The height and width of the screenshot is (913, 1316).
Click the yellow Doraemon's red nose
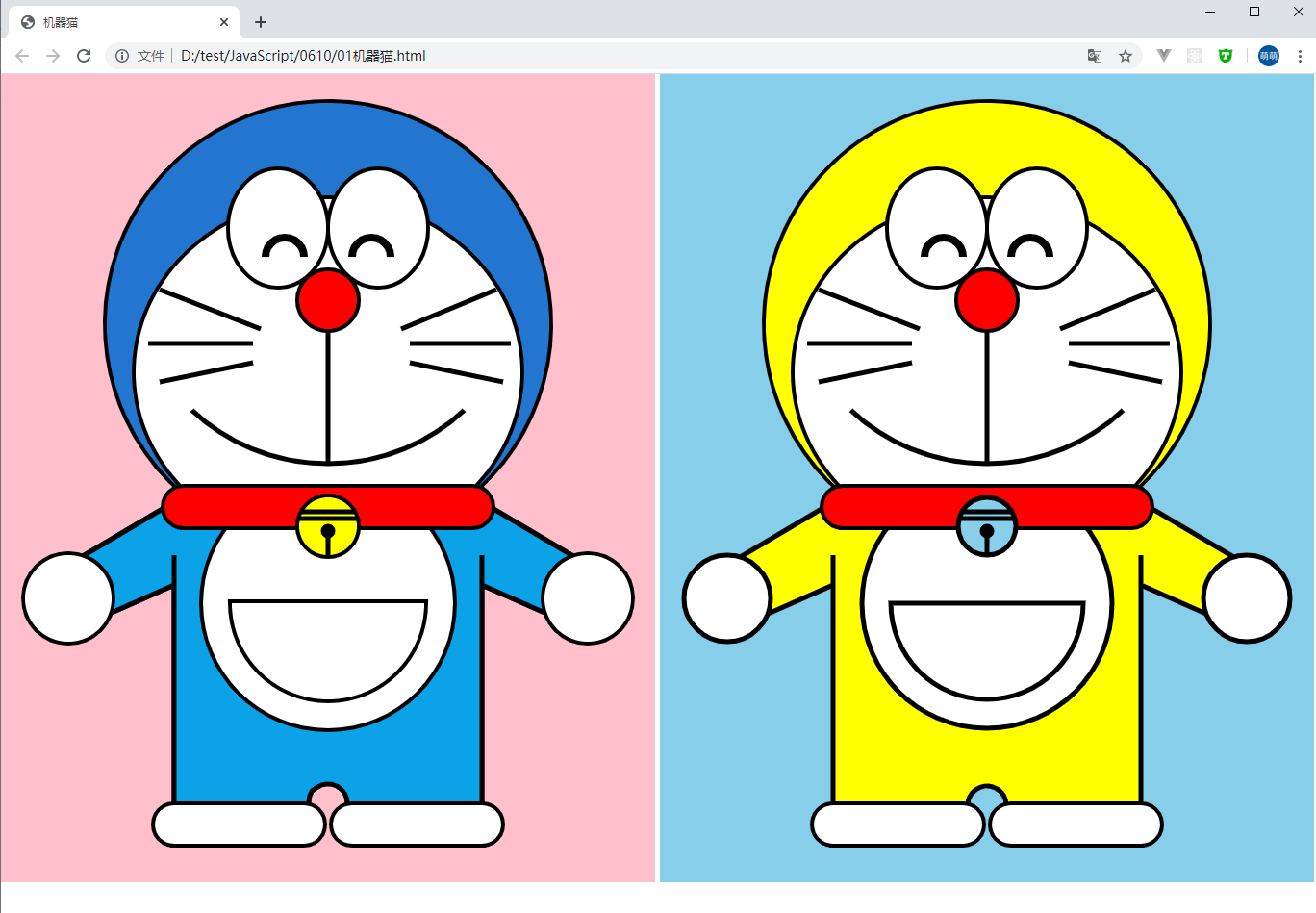pyautogui.click(x=987, y=300)
